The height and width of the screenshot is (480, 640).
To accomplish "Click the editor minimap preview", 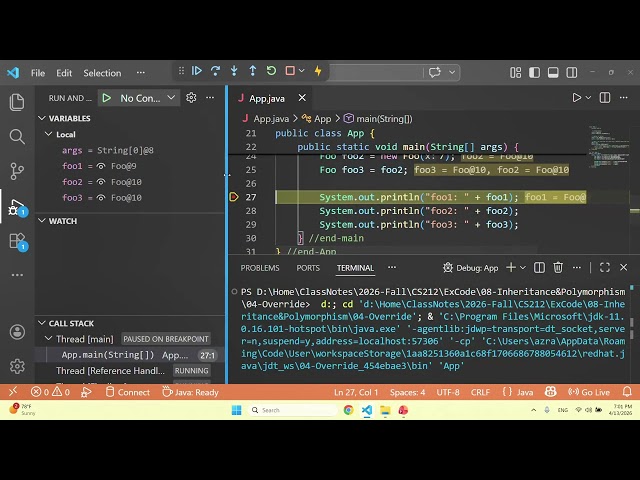I will tap(608, 147).
